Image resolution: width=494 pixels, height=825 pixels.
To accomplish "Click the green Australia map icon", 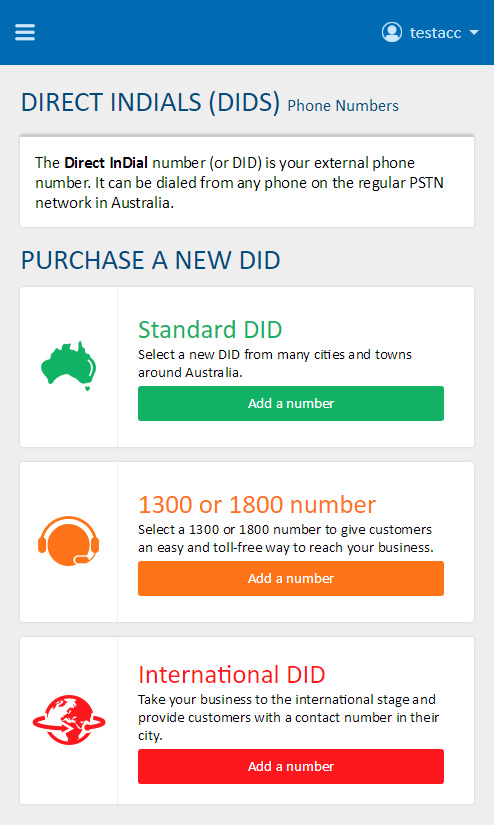I will (68, 366).
